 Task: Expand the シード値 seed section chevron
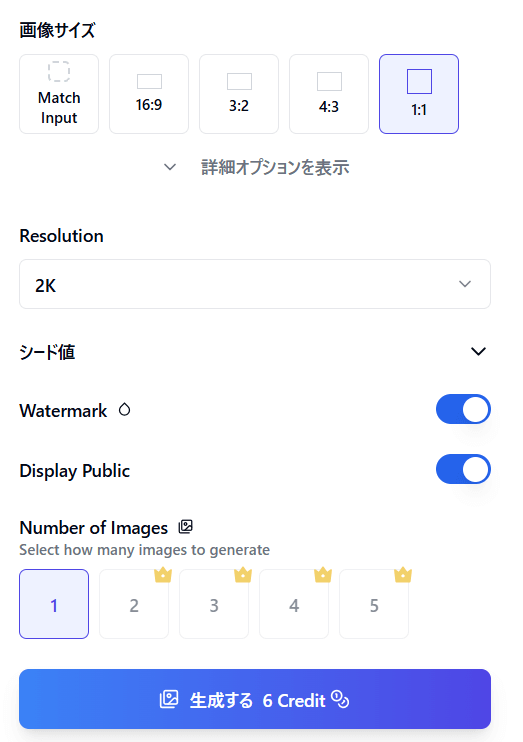479,352
